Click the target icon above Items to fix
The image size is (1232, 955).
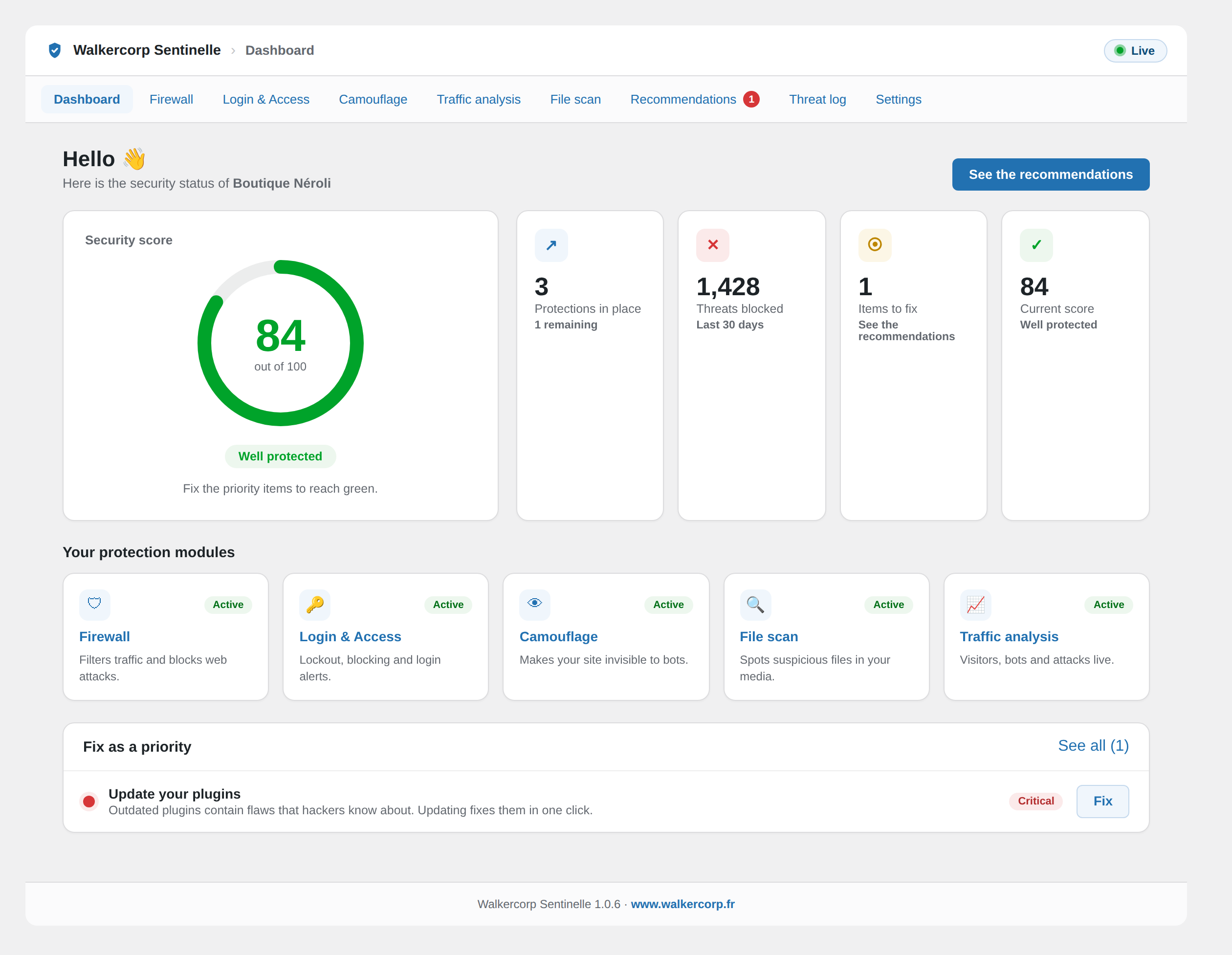pos(874,245)
